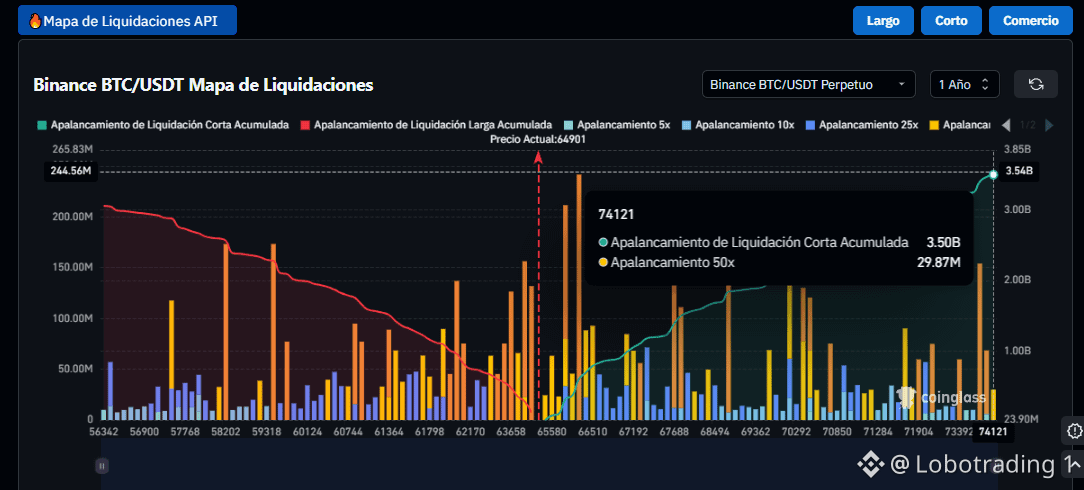Toggle Apalancamiento 10x legend series
Image resolution: width=1084 pixels, height=490 pixels.
coord(738,125)
